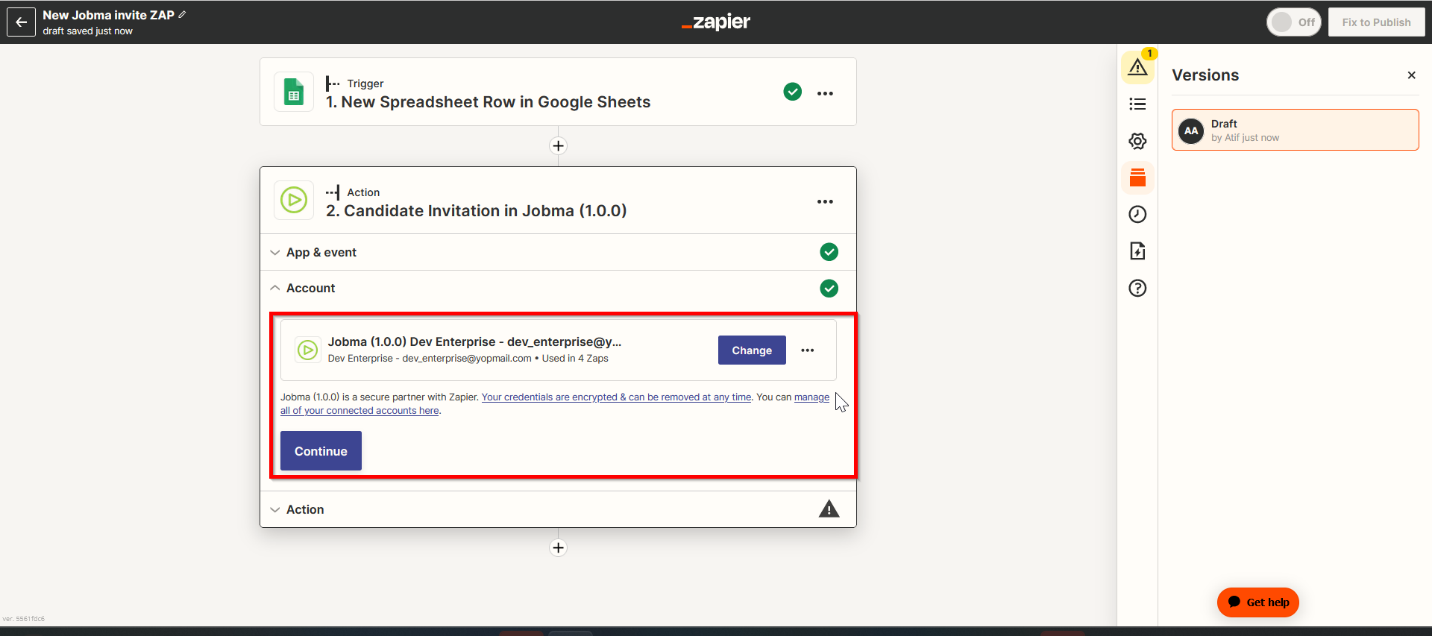Open the Get help chat button
Image resolution: width=1432 pixels, height=636 pixels.
1258,602
